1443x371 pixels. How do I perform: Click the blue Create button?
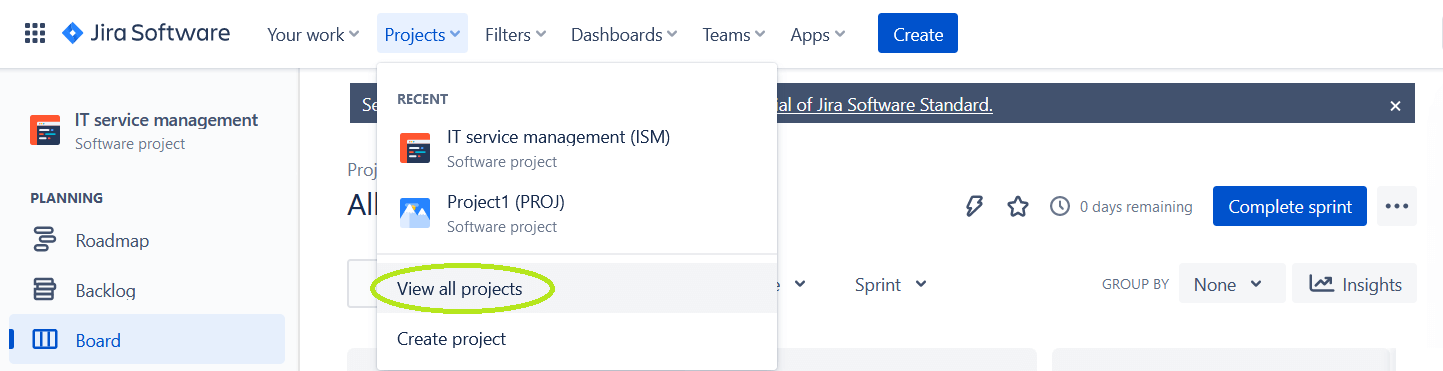[x=918, y=34]
